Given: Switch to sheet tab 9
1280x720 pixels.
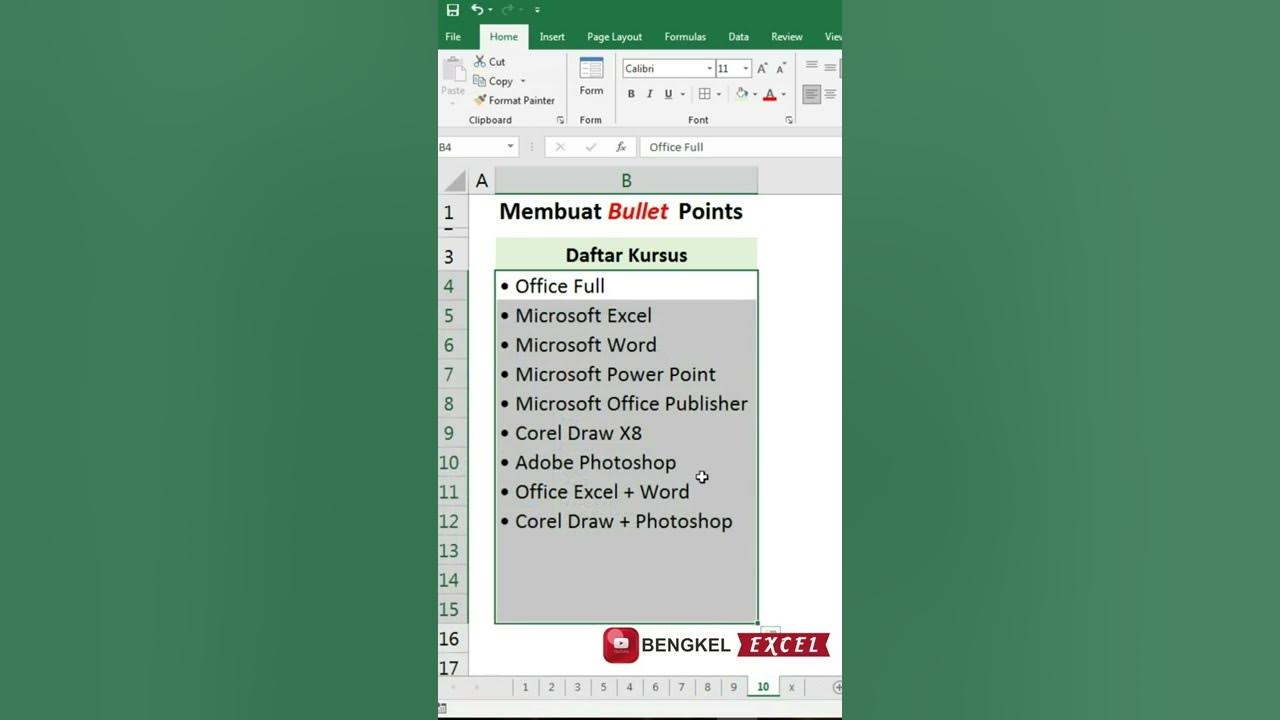Looking at the screenshot, I should [733, 687].
